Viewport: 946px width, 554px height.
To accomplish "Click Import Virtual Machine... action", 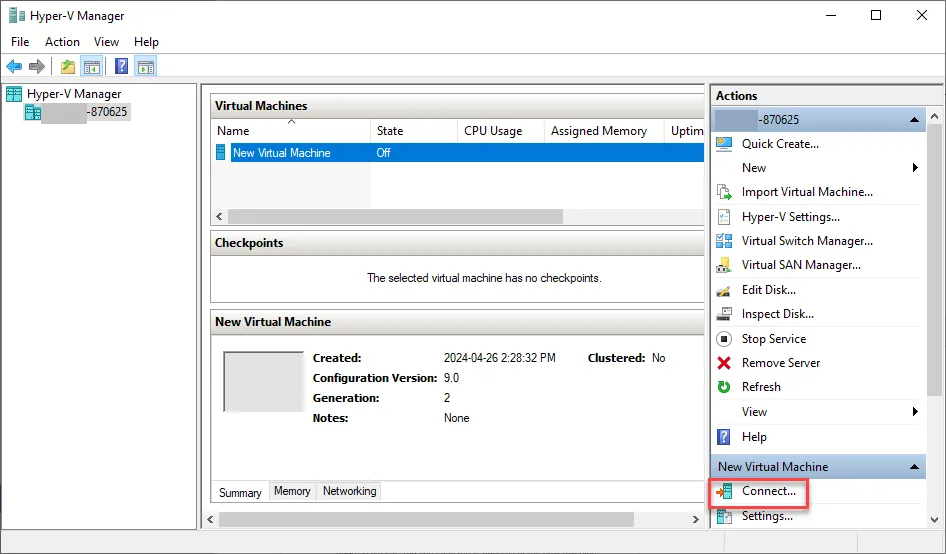I will tap(807, 192).
